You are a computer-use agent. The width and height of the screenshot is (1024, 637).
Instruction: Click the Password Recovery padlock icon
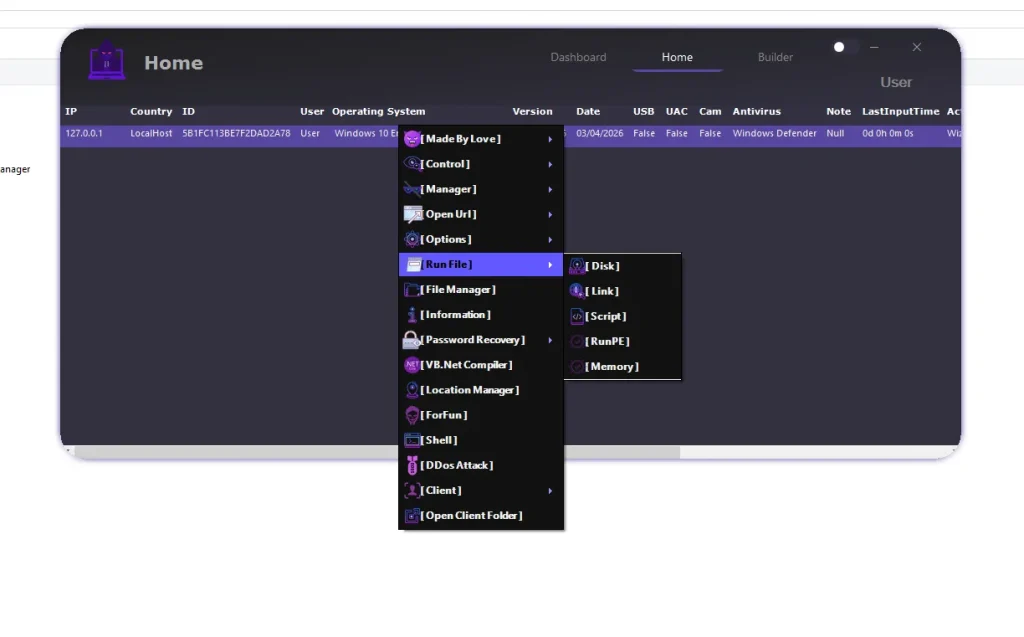coord(412,339)
